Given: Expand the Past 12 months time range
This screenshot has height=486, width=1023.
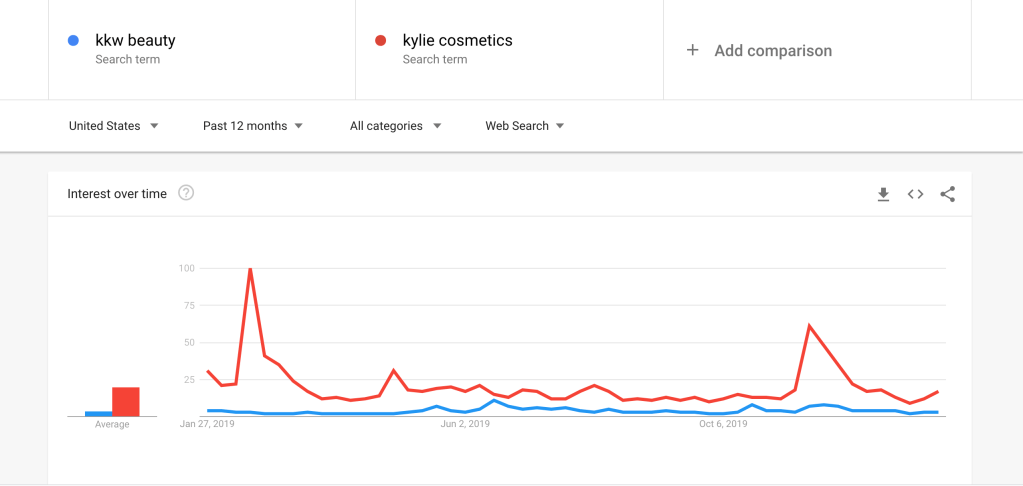Looking at the screenshot, I should 253,126.
